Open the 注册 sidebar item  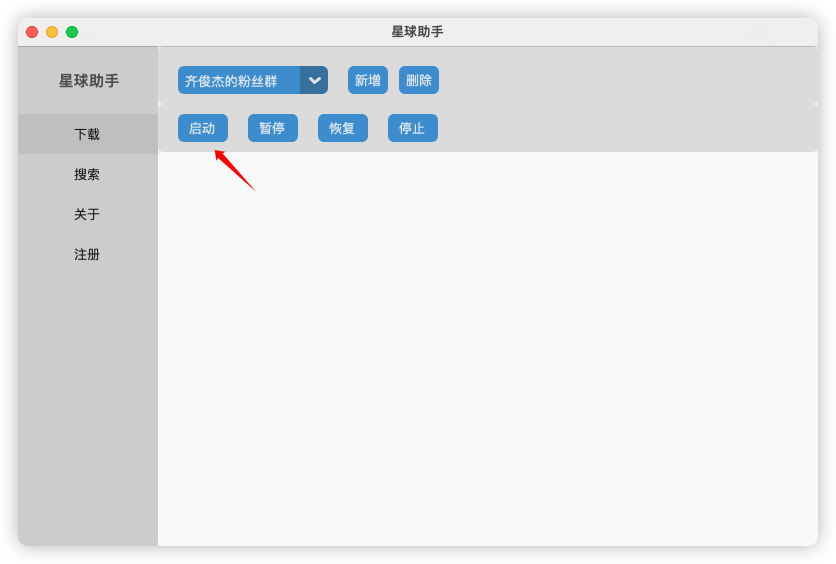(x=88, y=254)
